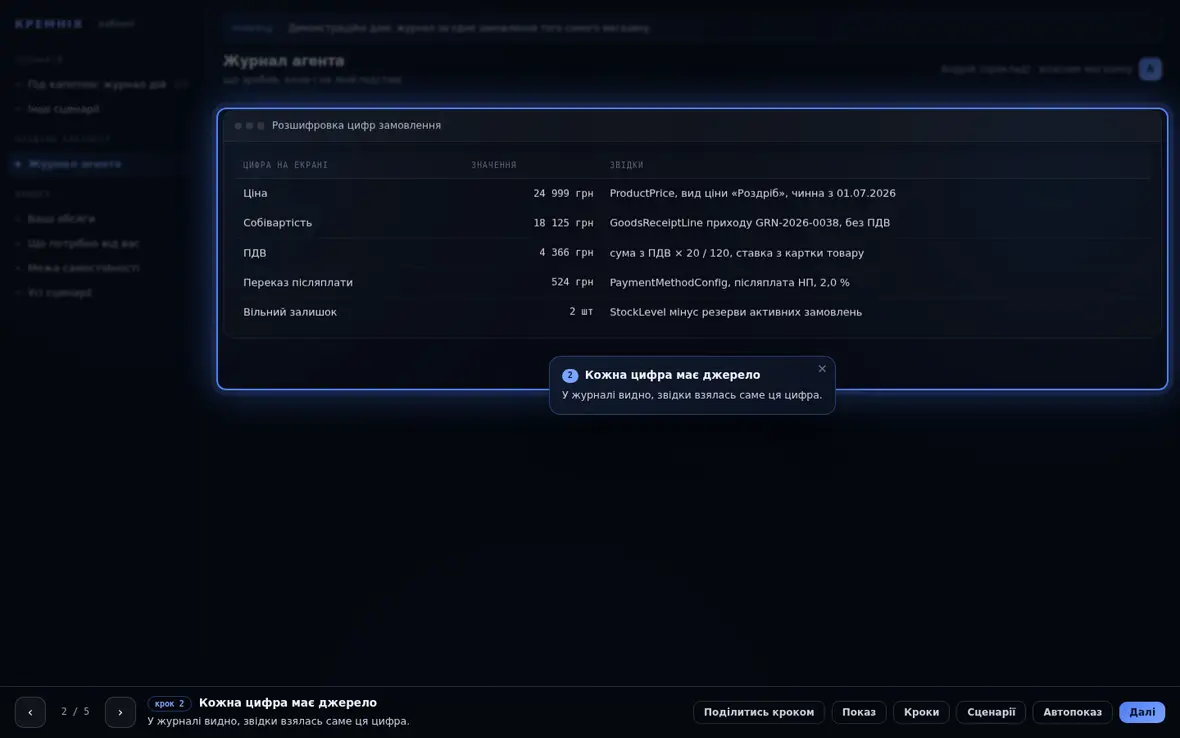Select the Собівартість row label
Viewport: 1180px width, 738px height.
pos(277,223)
